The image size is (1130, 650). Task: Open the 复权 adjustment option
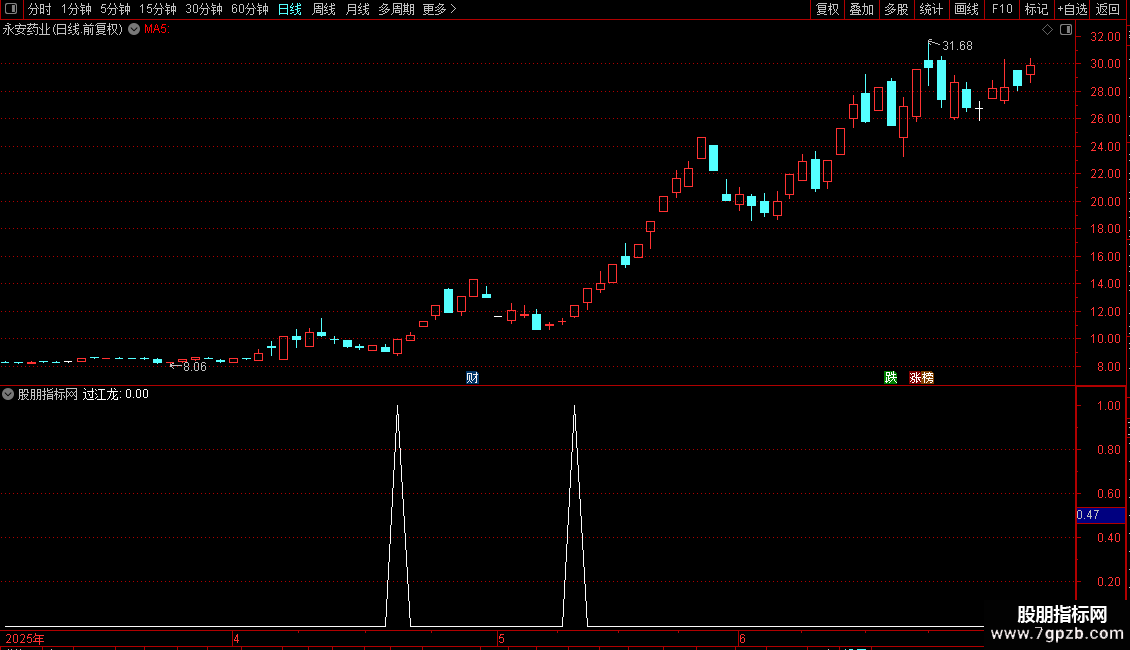tap(827, 9)
